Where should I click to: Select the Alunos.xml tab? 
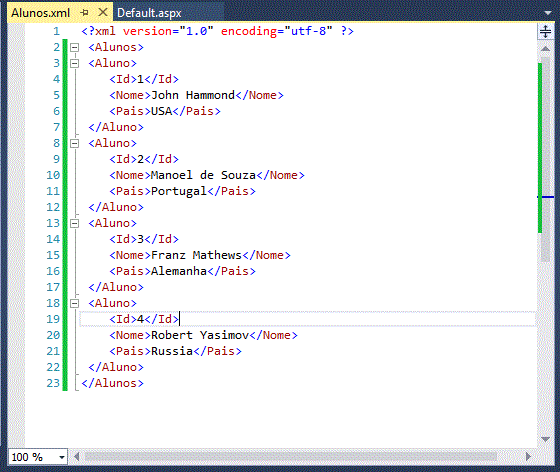pos(40,13)
